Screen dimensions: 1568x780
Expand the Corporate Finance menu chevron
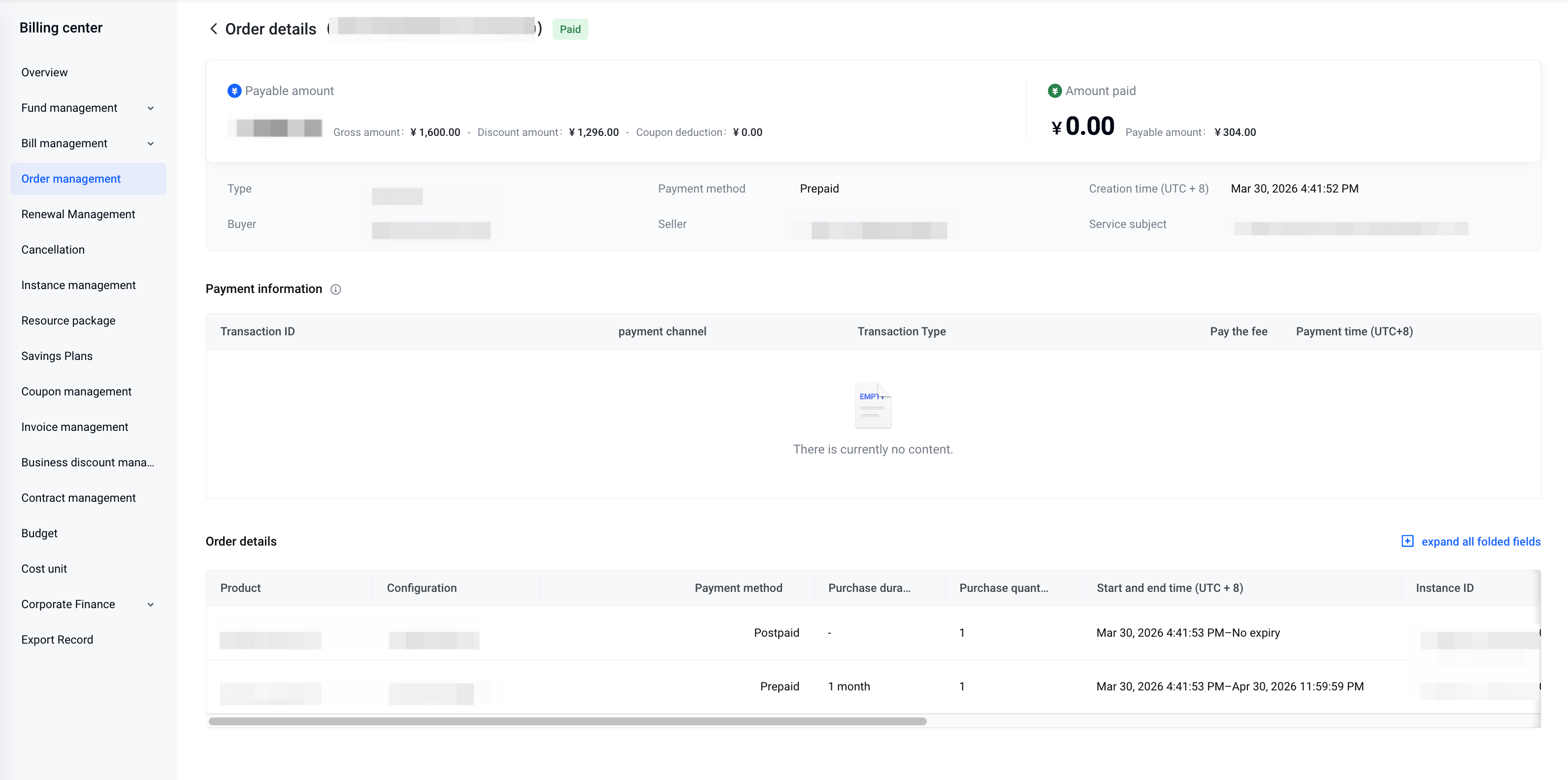coord(150,604)
